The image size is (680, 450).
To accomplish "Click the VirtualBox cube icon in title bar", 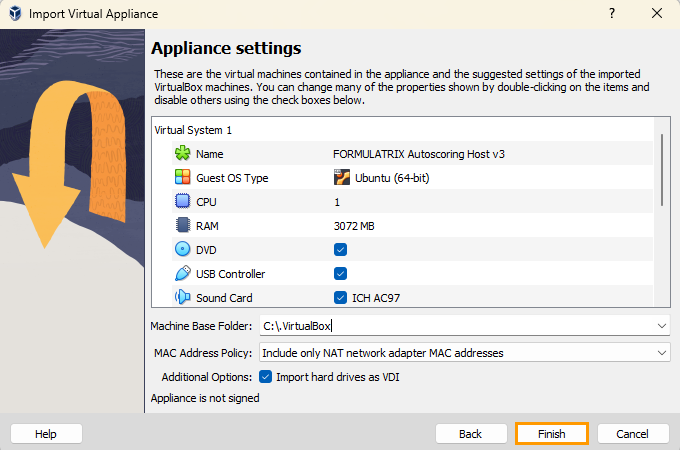I will (x=15, y=13).
